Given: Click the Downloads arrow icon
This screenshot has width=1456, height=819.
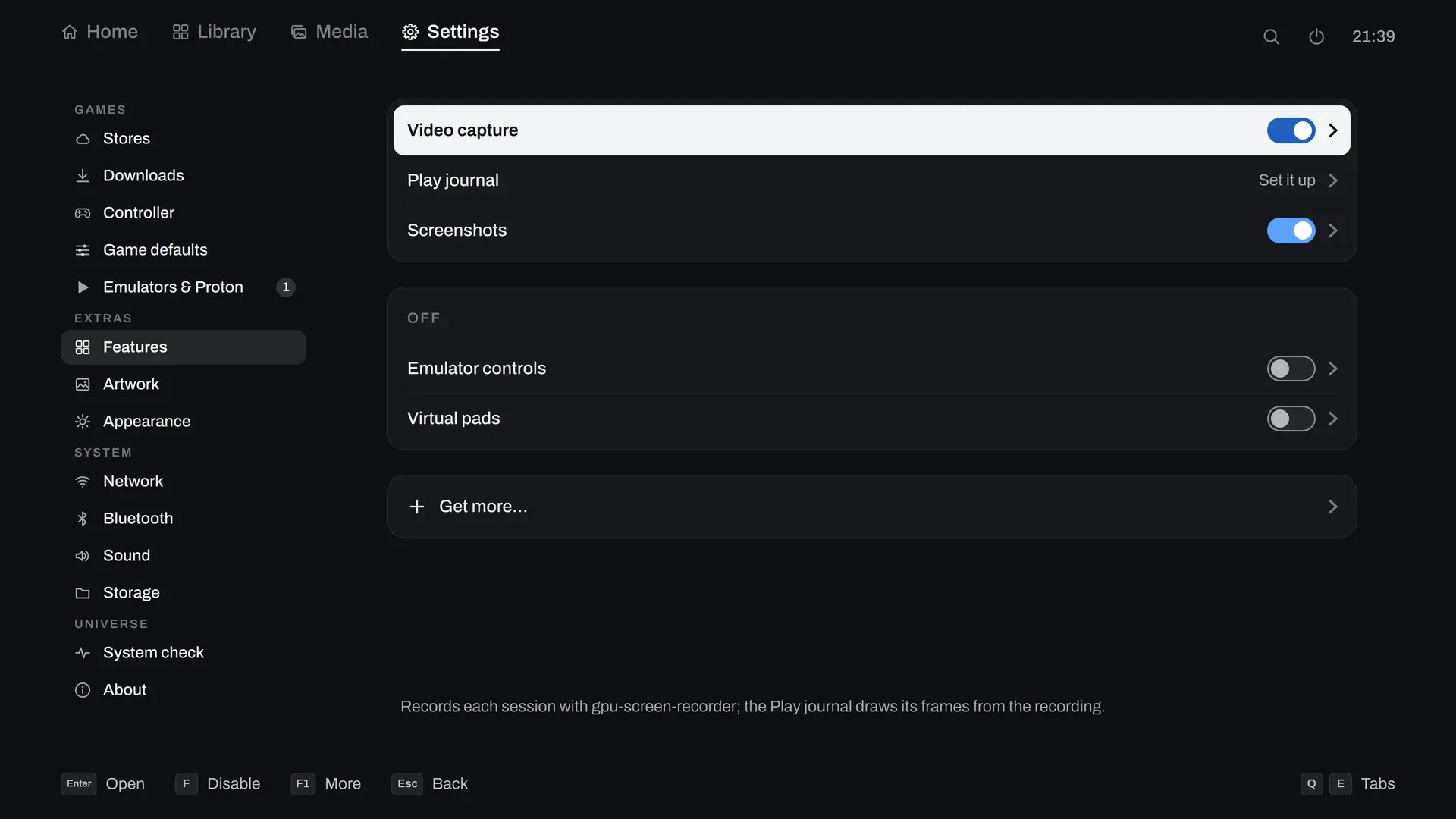Looking at the screenshot, I should click(x=83, y=176).
